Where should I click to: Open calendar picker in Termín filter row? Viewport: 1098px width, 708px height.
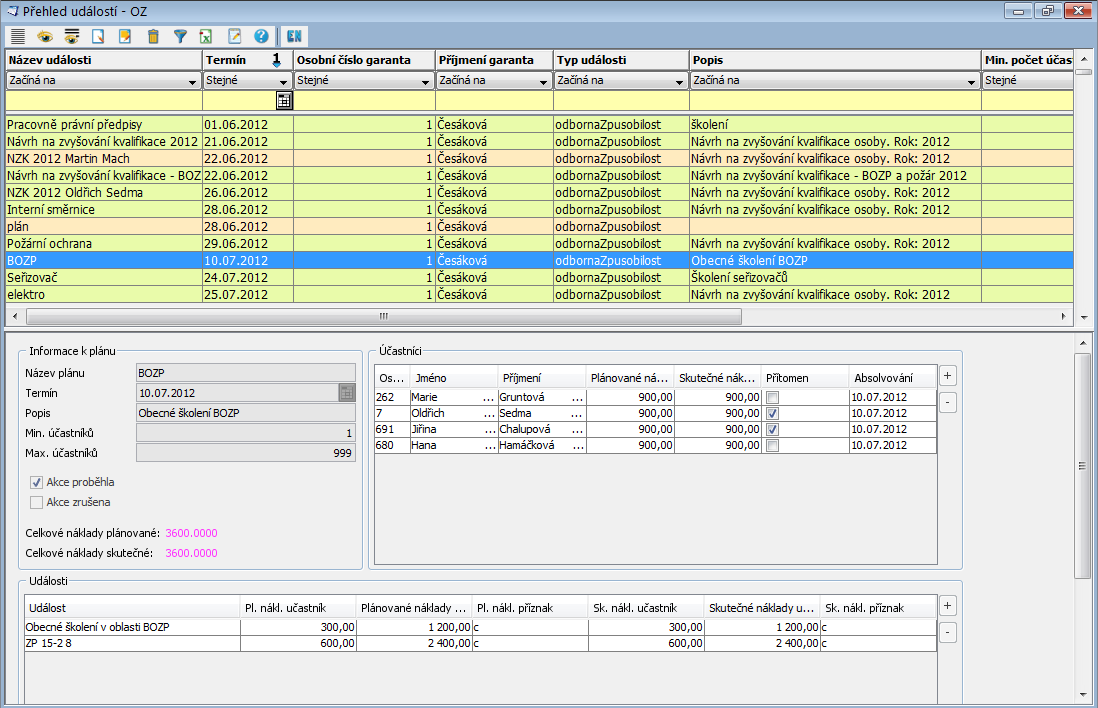point(284,101)
